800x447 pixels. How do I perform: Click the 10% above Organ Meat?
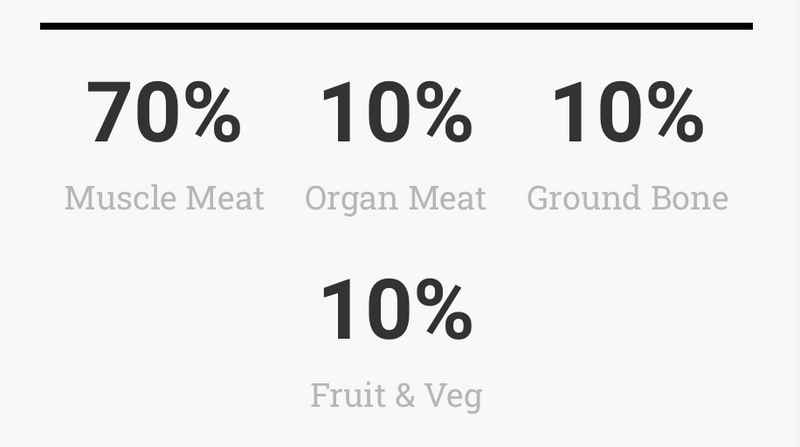(396, 112)
